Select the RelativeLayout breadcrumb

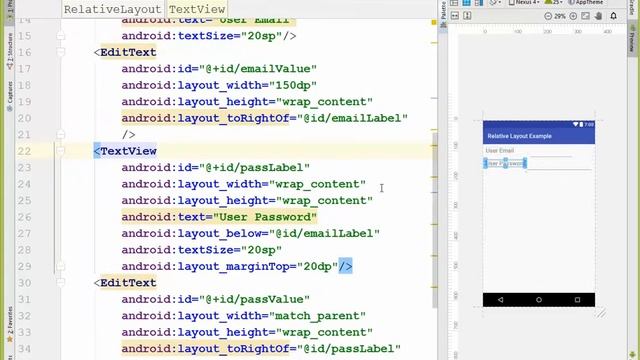pyautogui.click(x=113, y=9)
